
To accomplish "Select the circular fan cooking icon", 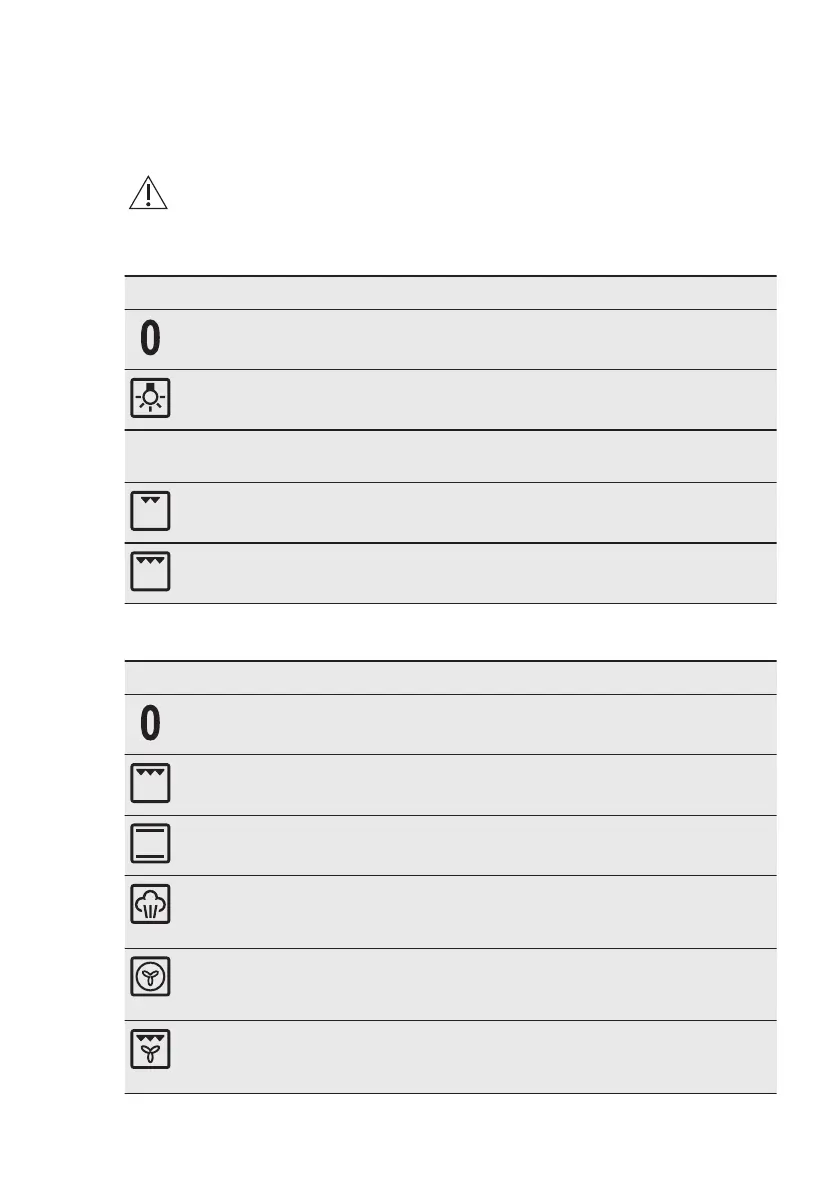I will (x=150, y=976).
